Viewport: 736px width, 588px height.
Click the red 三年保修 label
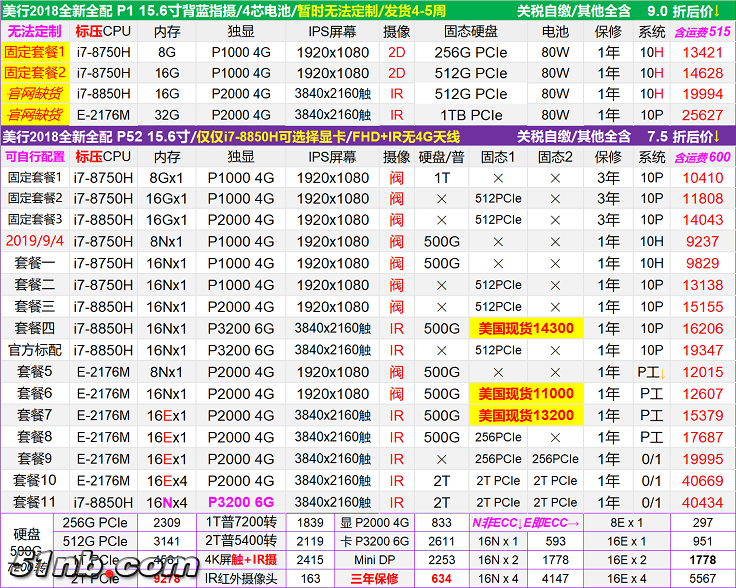[371, 577]
